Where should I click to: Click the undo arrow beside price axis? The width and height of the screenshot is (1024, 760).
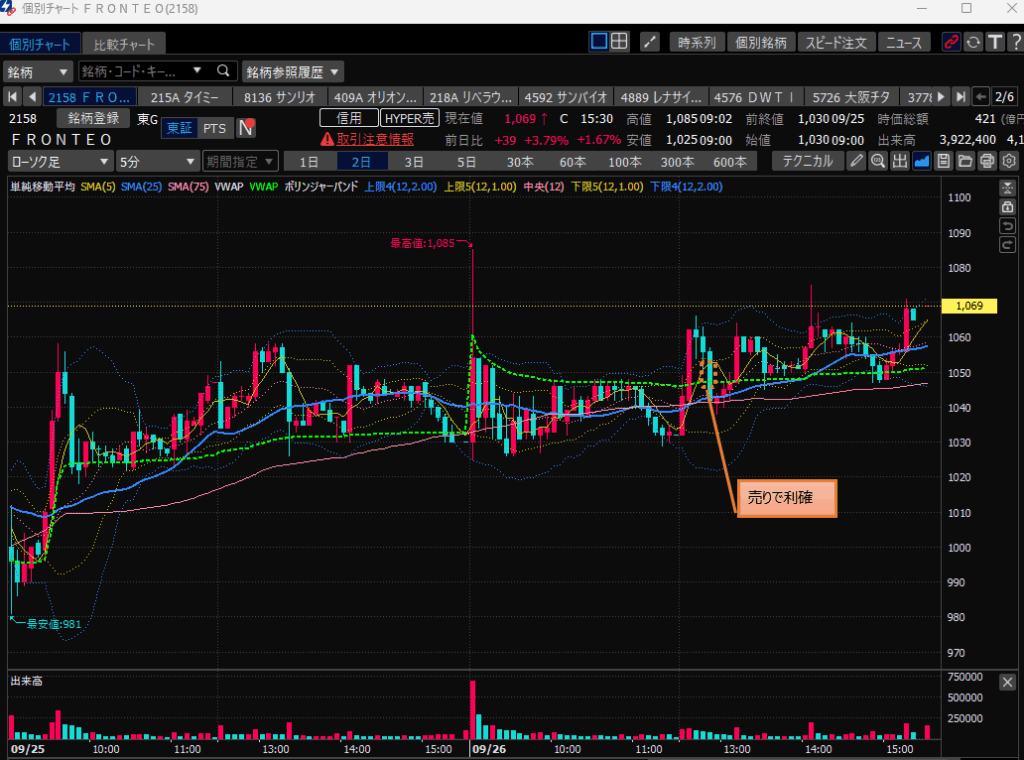[1008, 224]
